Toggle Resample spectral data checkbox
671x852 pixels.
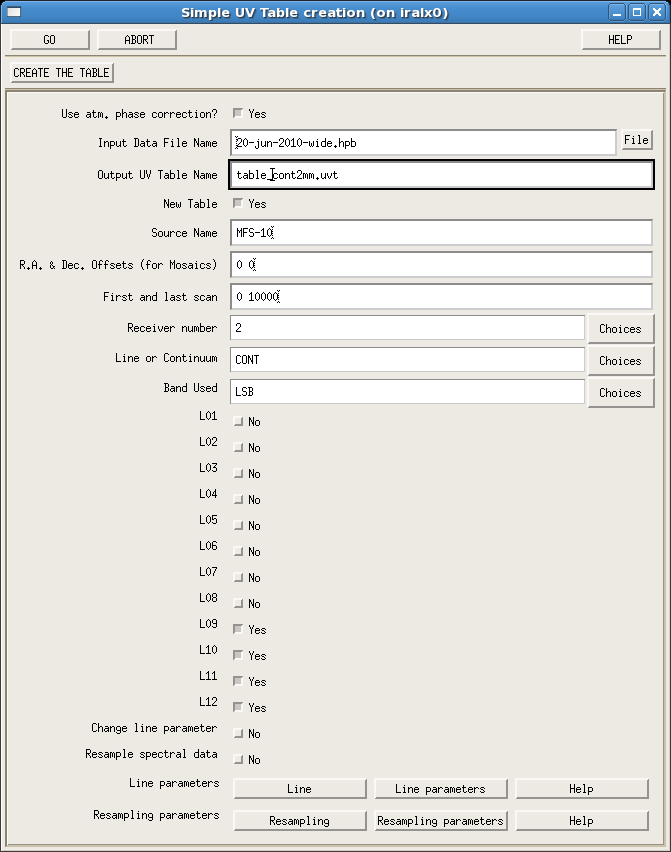coord(237,759)
